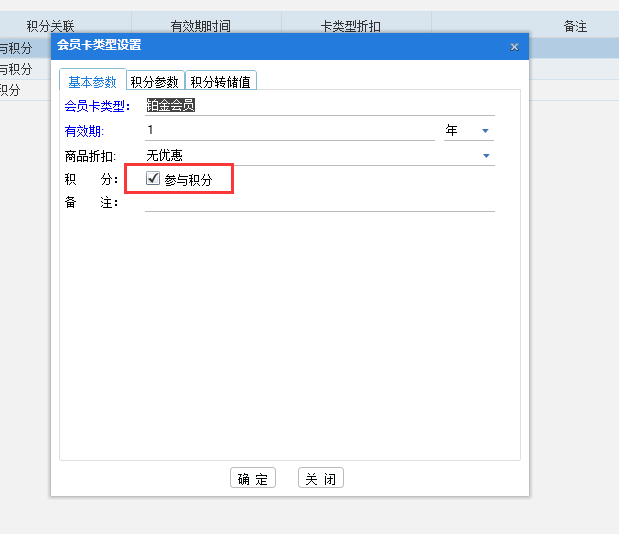Image resolution: width=619 pixels, height=534 pixels.
Task: Click the 卡类型折扣 column header
Action: click(356, 26)
